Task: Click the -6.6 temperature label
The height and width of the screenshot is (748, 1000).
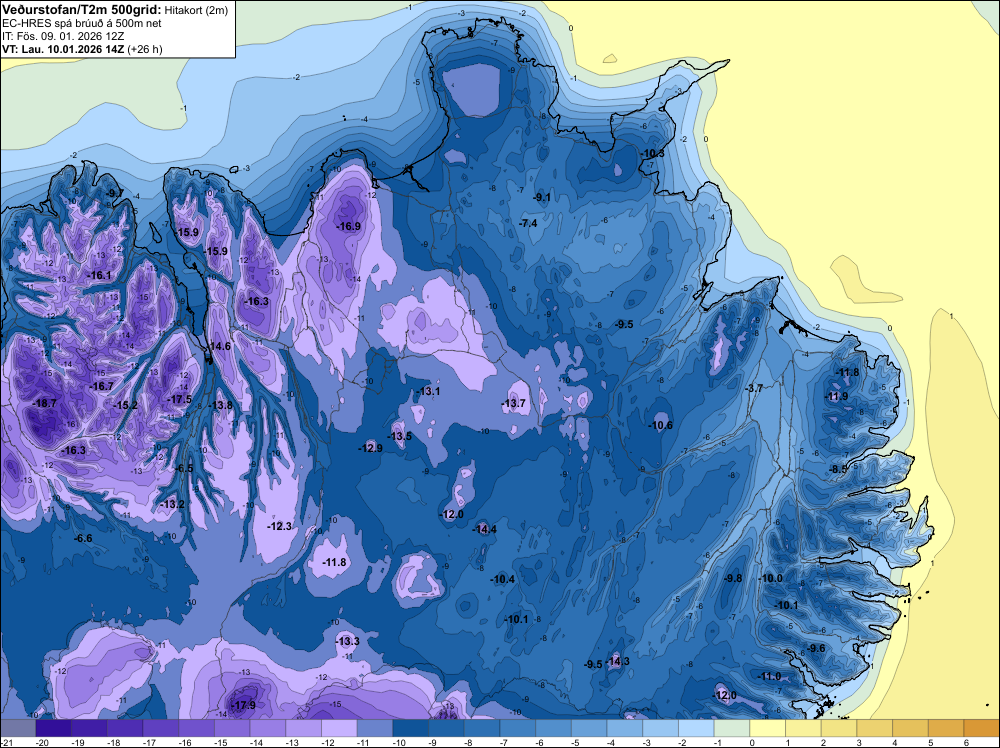Action: [x=83, y=538]
